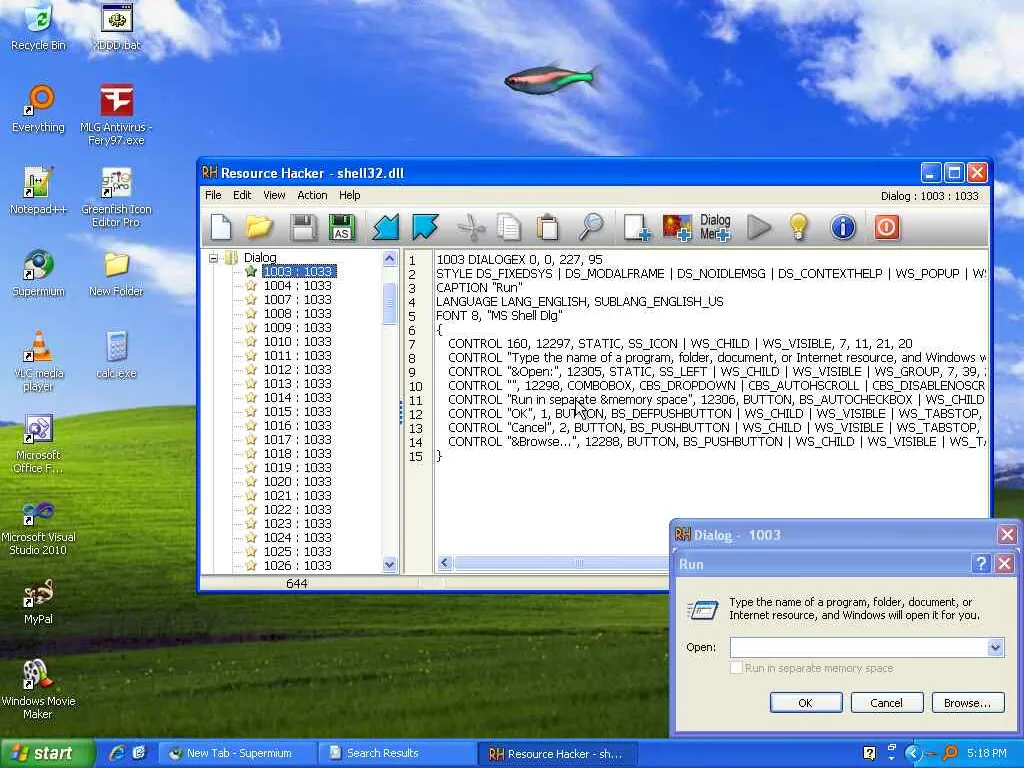
Task: Click the red power exit toolbar icon
Action: [x=887, y=227]
